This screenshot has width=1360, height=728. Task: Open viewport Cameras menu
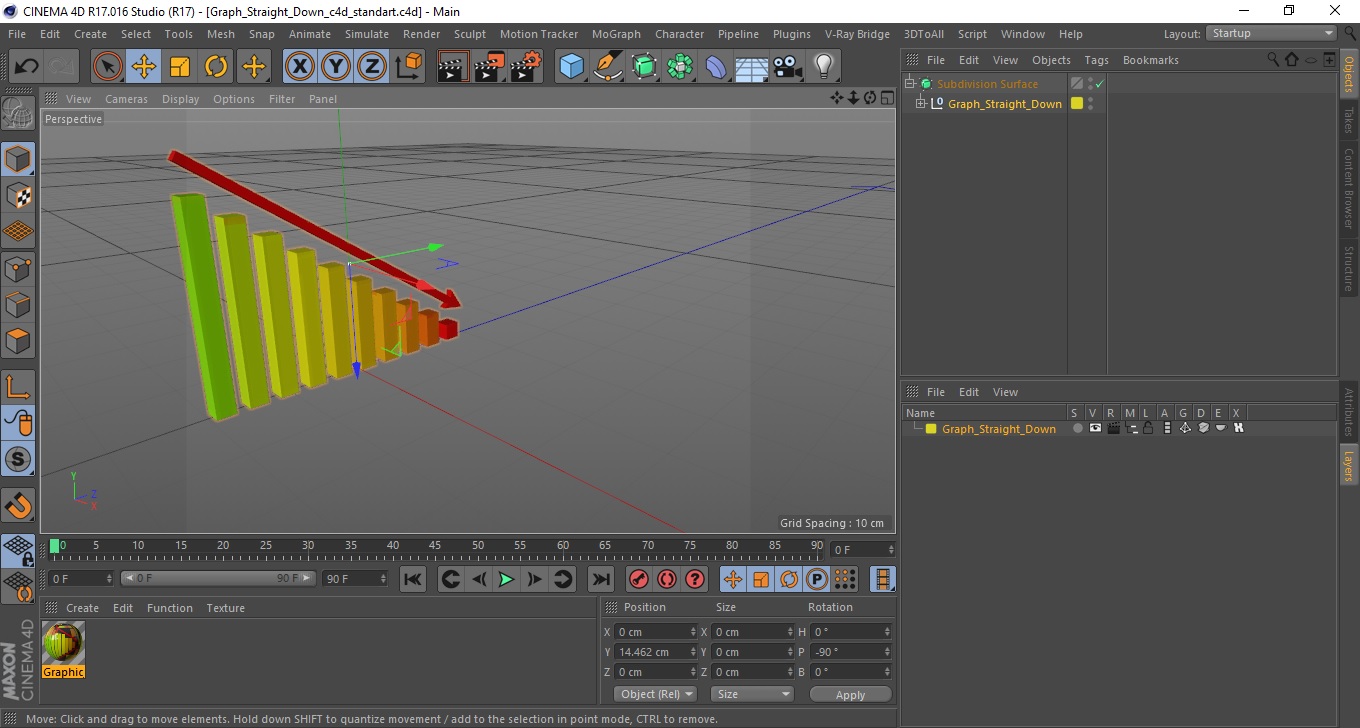click(x=126, y=99)
